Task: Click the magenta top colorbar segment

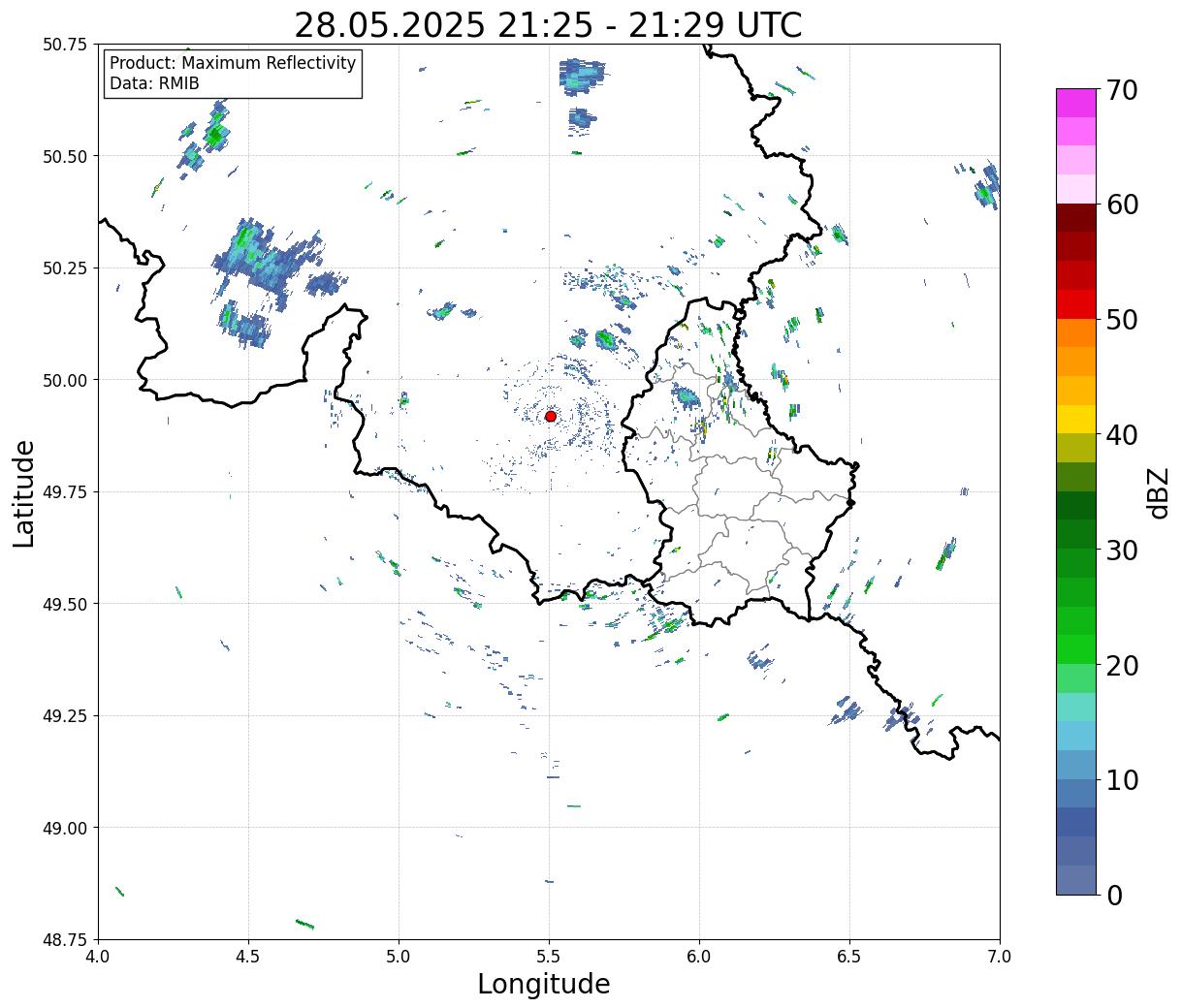Action: [x=1076, y=103]
